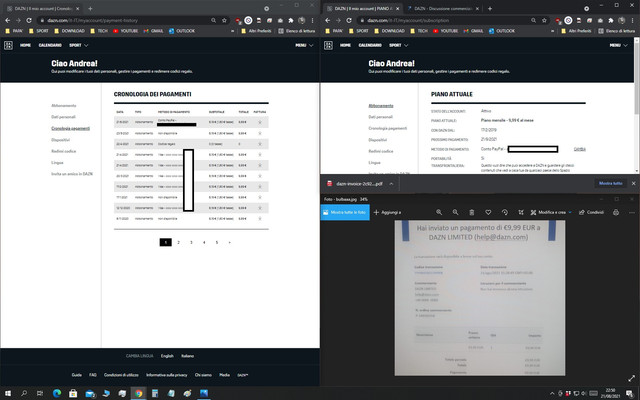Screen dimensions: 640x400
Task: Open the extensions puzzle icon in right Chrome
Action: click(x=611, y=20)
